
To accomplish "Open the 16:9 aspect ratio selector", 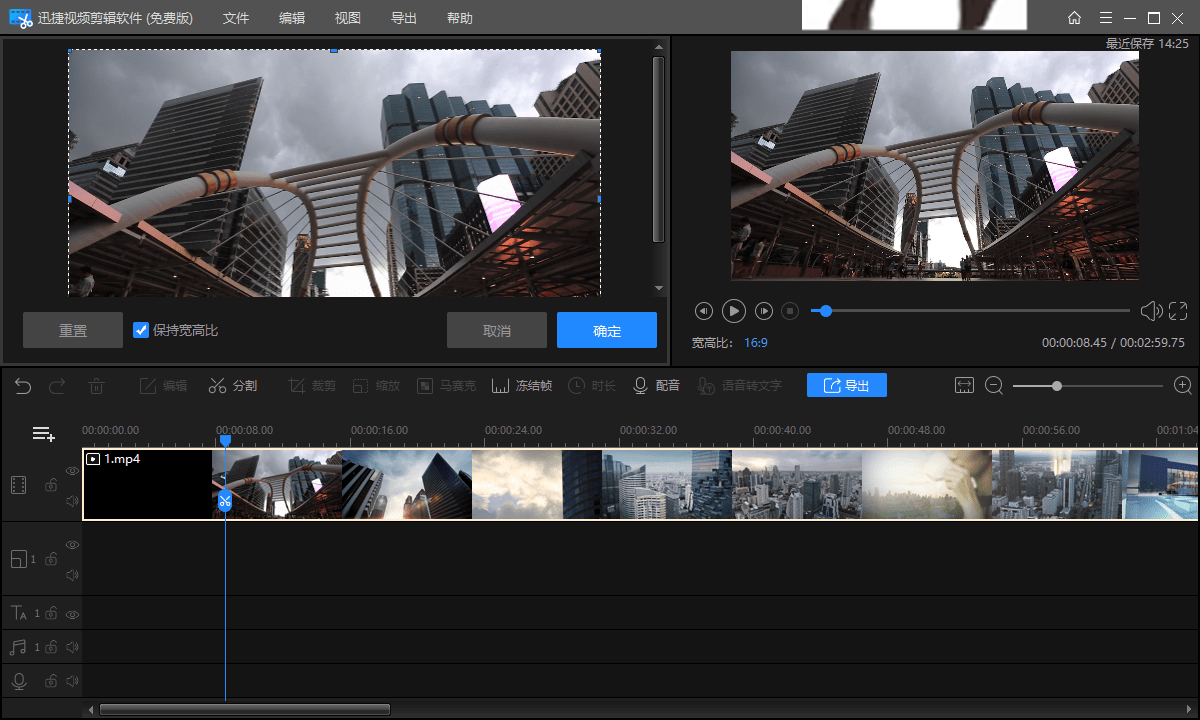I will (756, 342).
